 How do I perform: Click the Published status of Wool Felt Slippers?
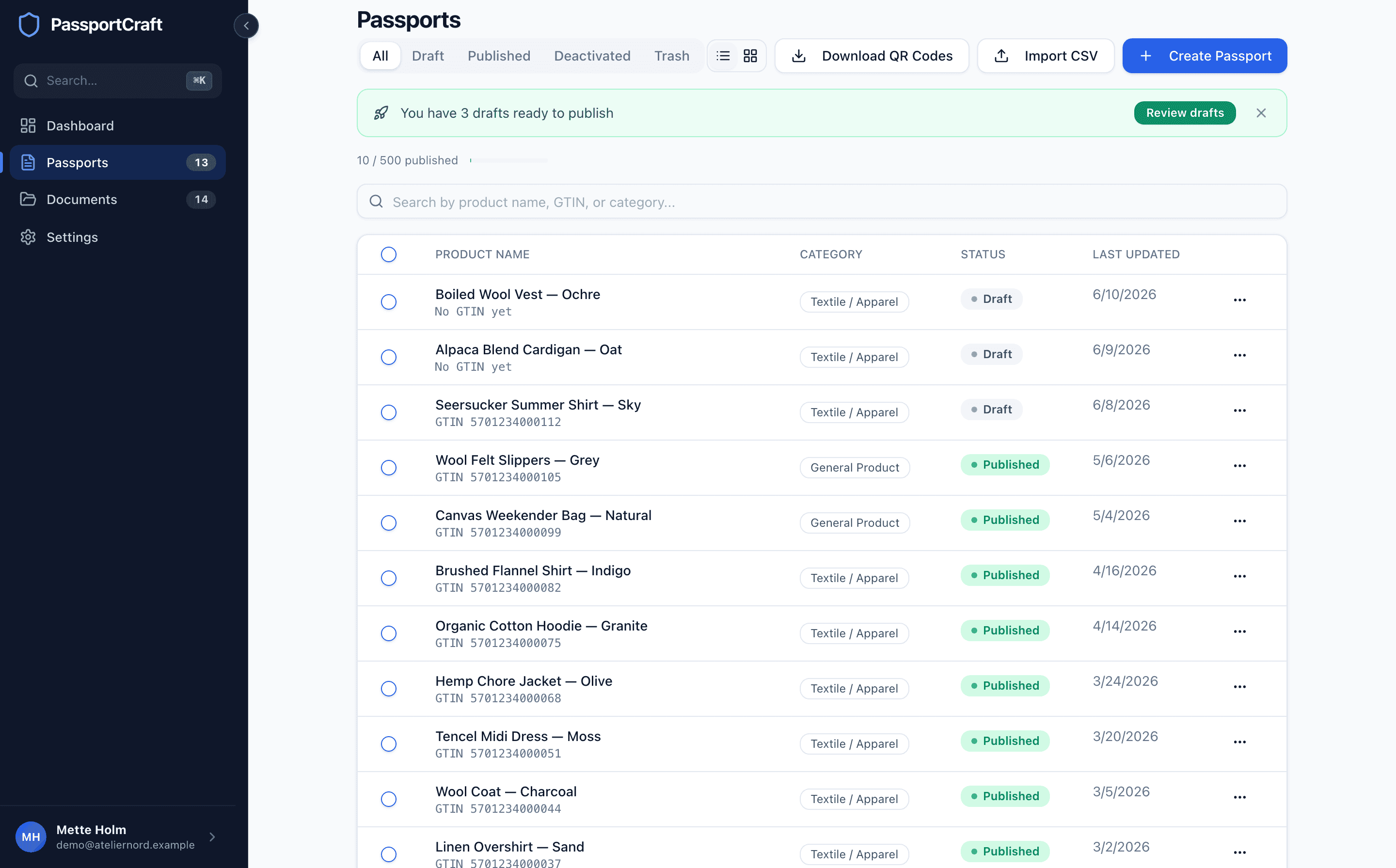coord(1004,464)
